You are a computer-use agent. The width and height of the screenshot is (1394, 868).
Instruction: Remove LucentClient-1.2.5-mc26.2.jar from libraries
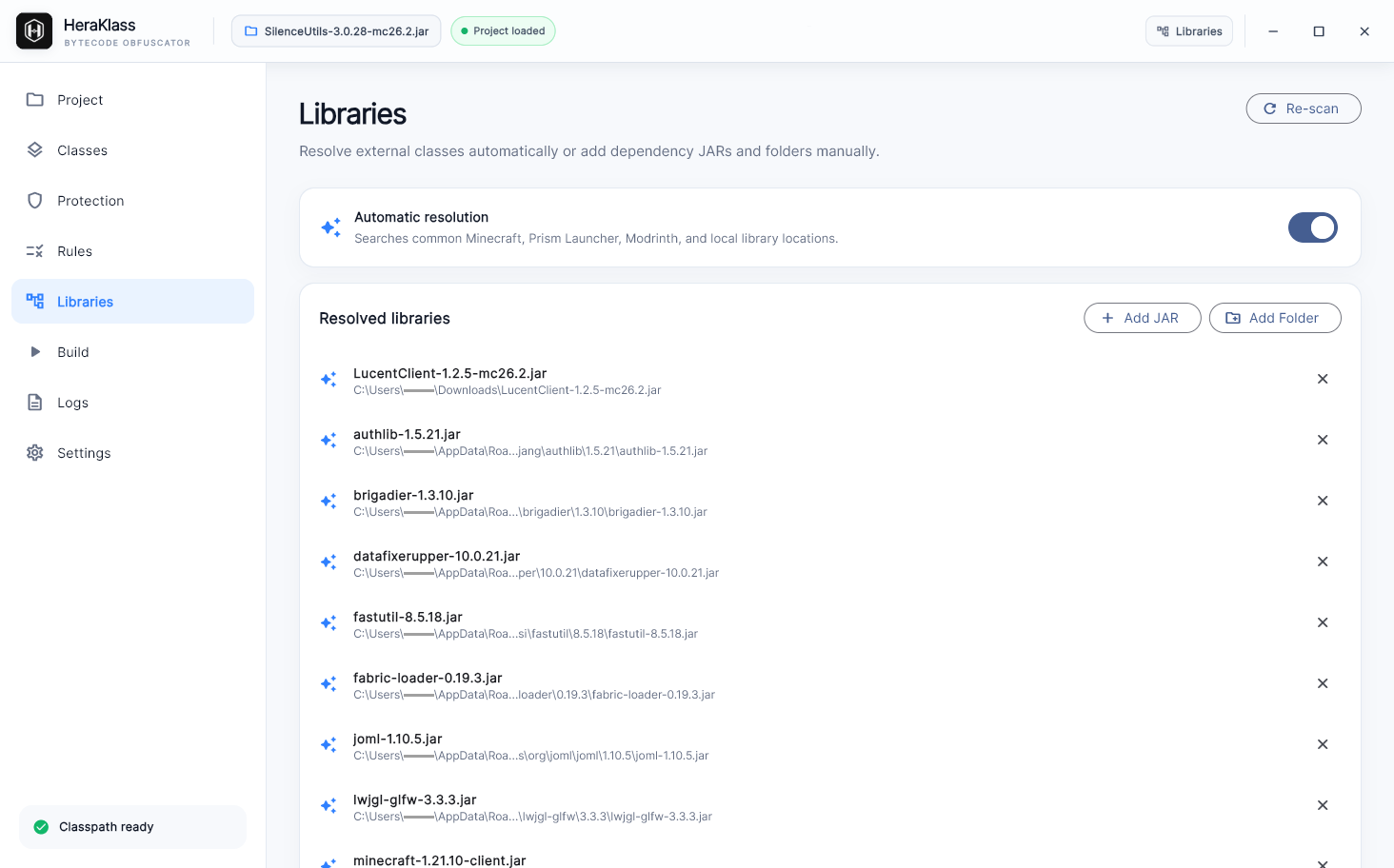[x=1322, y=379]
